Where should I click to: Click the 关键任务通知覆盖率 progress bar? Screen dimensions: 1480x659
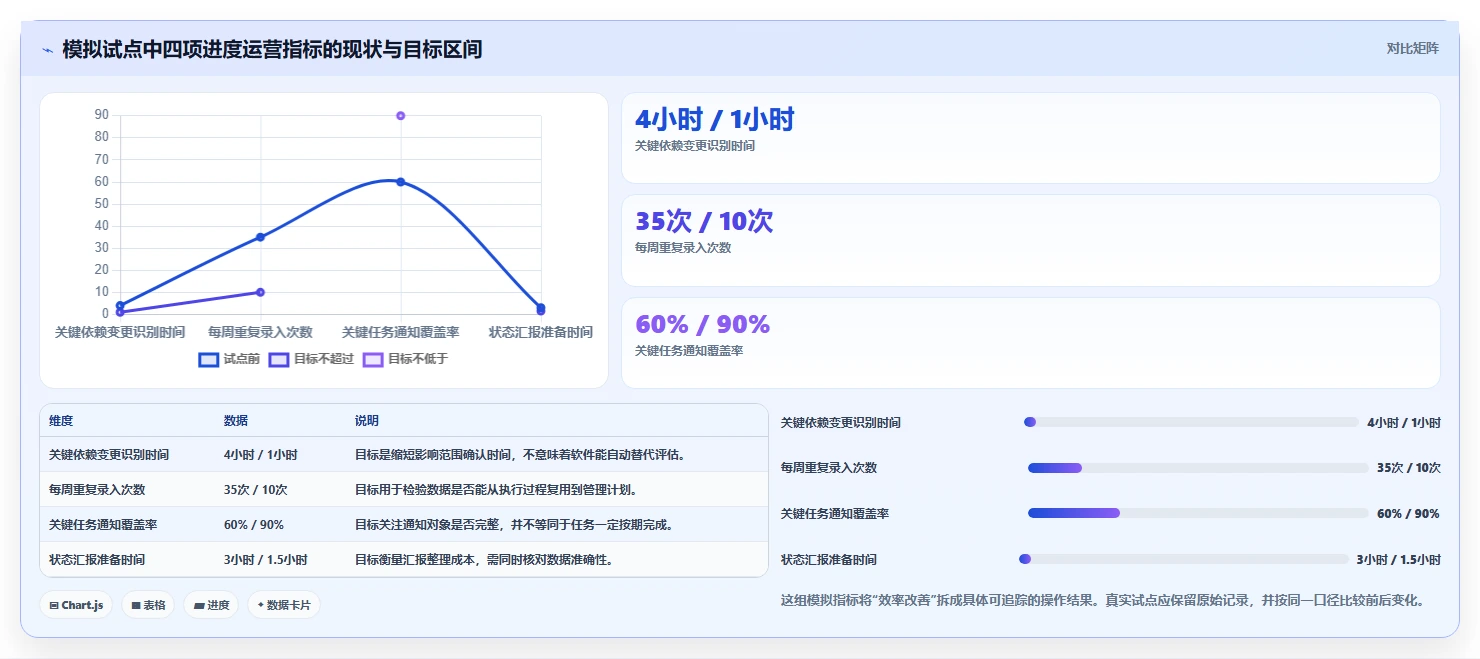click(1198, 513)
